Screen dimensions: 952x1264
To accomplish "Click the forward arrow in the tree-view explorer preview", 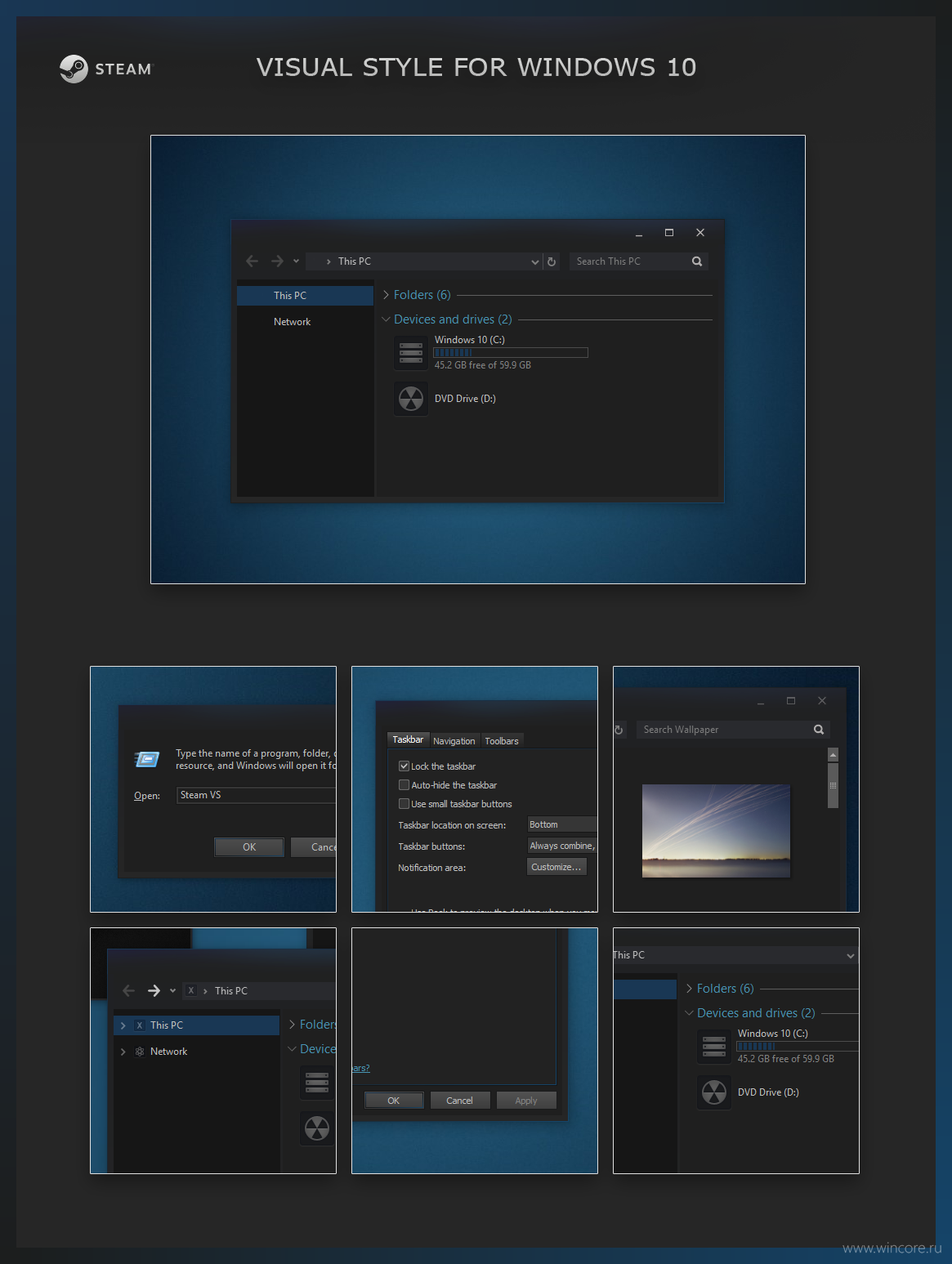I will pyautogui.click(x=154, y=990).
